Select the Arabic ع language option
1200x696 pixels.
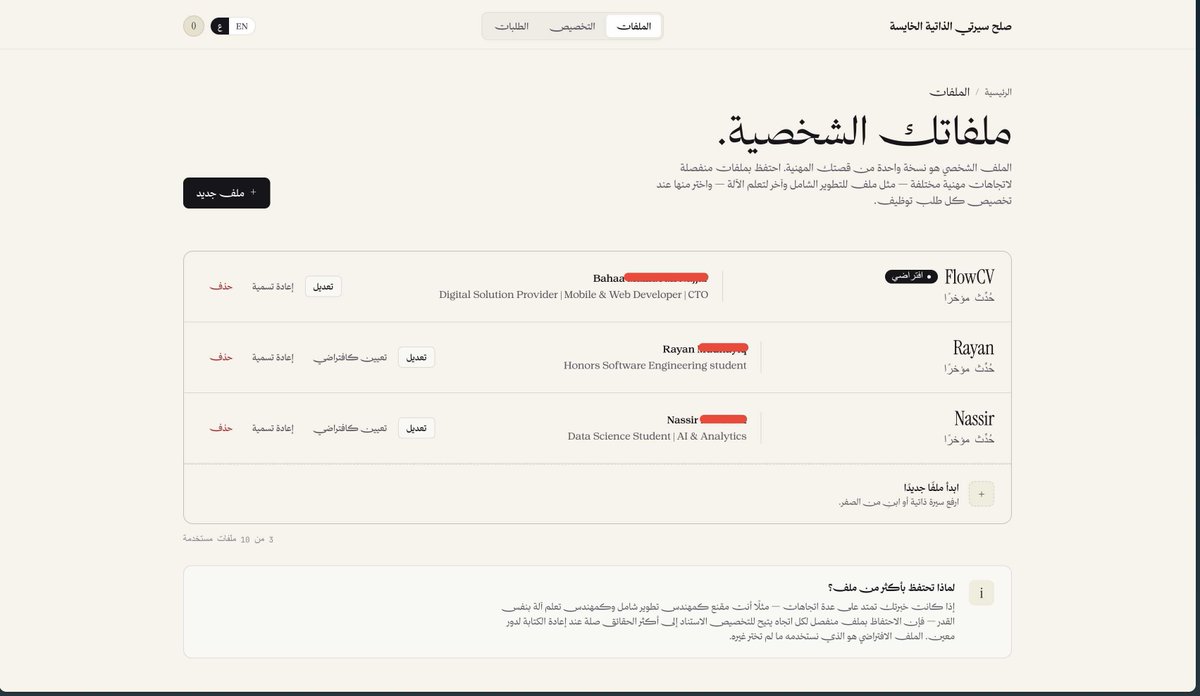click(220, 26)
